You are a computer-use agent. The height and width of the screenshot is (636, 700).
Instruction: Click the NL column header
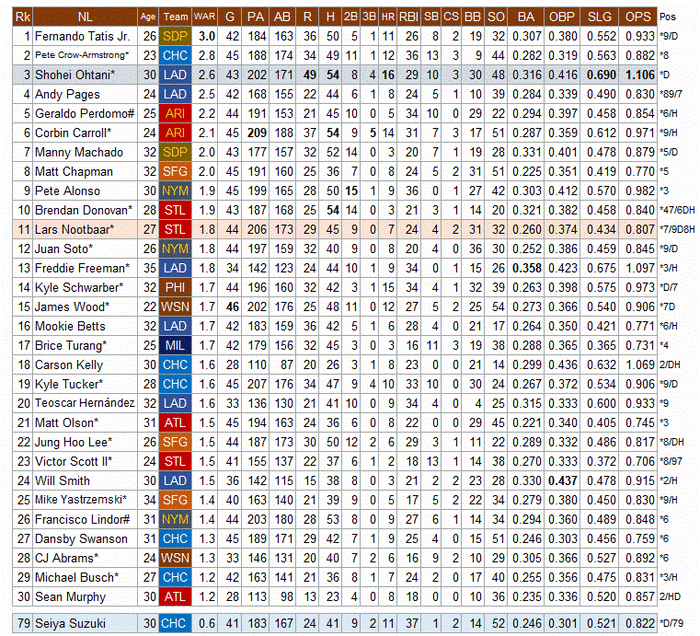[85, 17]
